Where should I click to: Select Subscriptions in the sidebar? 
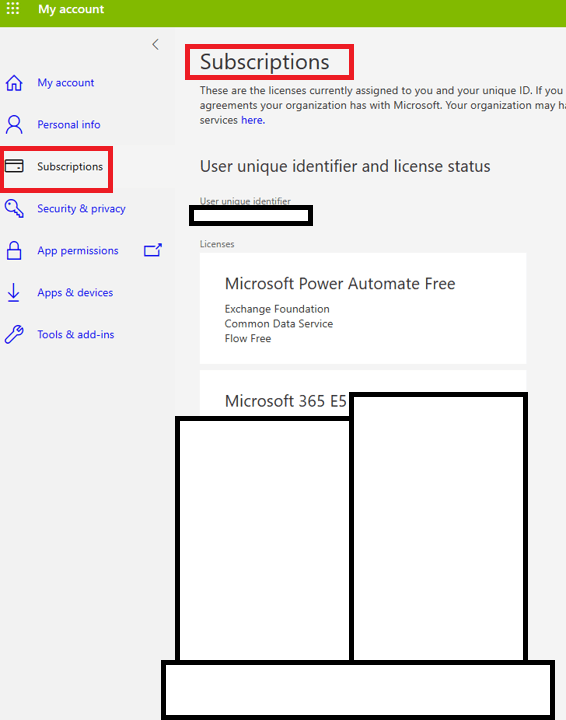[x=70, y=167]
